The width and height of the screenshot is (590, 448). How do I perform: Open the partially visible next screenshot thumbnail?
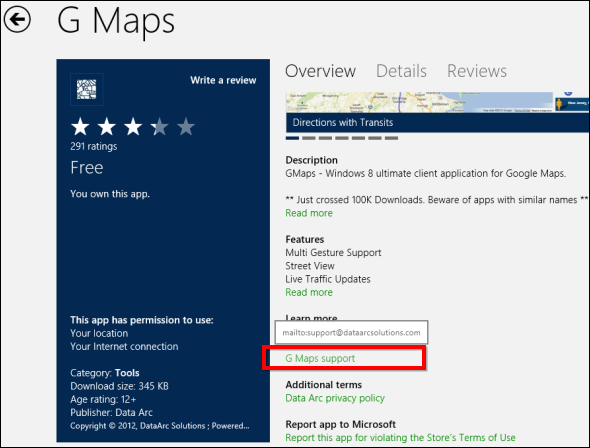point(572,103)
